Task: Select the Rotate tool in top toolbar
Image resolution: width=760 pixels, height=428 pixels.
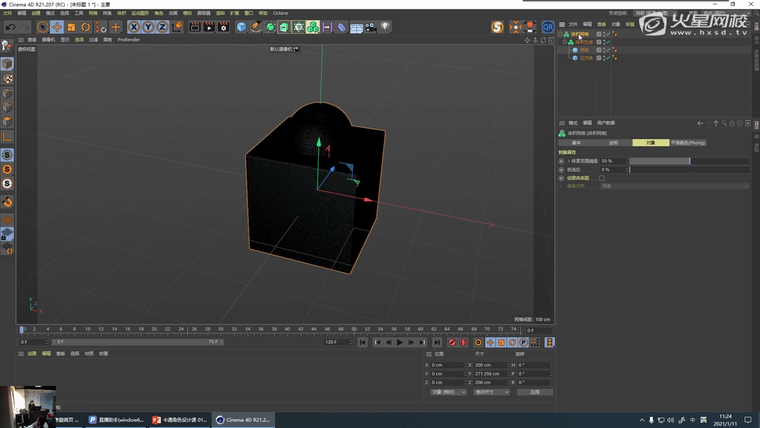Action: pyautogui.click(x=86, y=27)
